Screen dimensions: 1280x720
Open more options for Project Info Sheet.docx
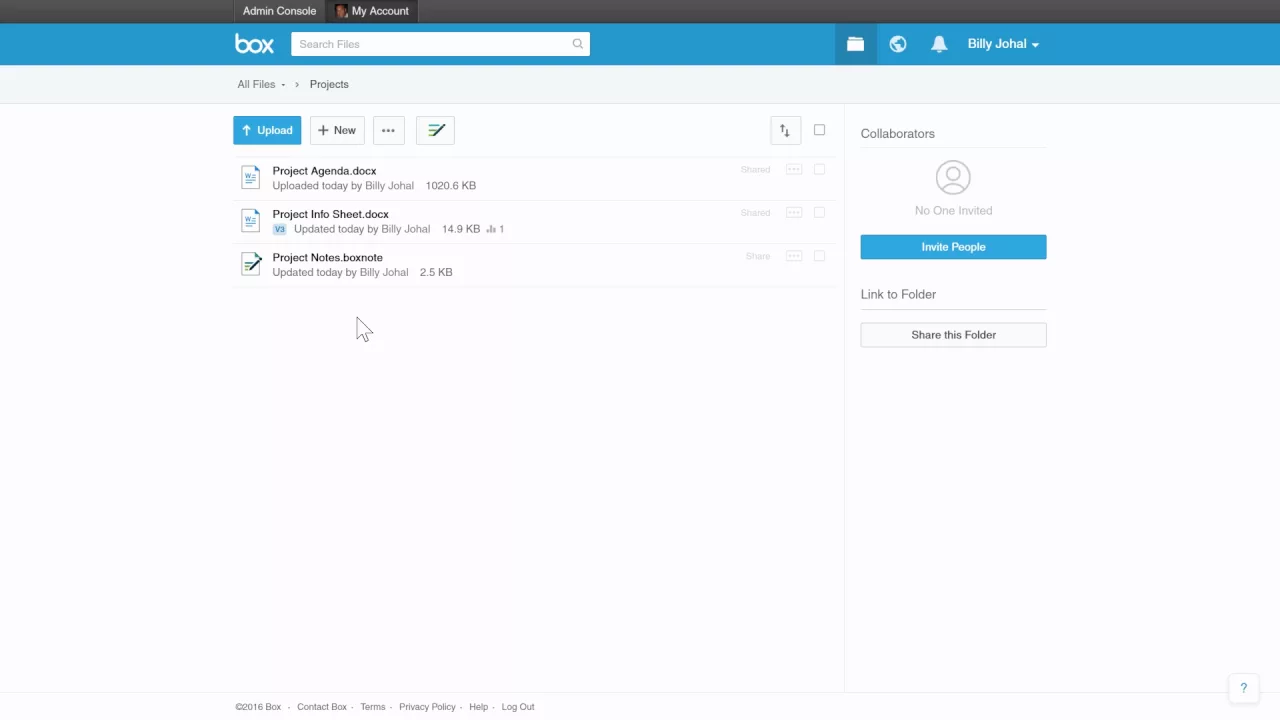pos(794,213)
